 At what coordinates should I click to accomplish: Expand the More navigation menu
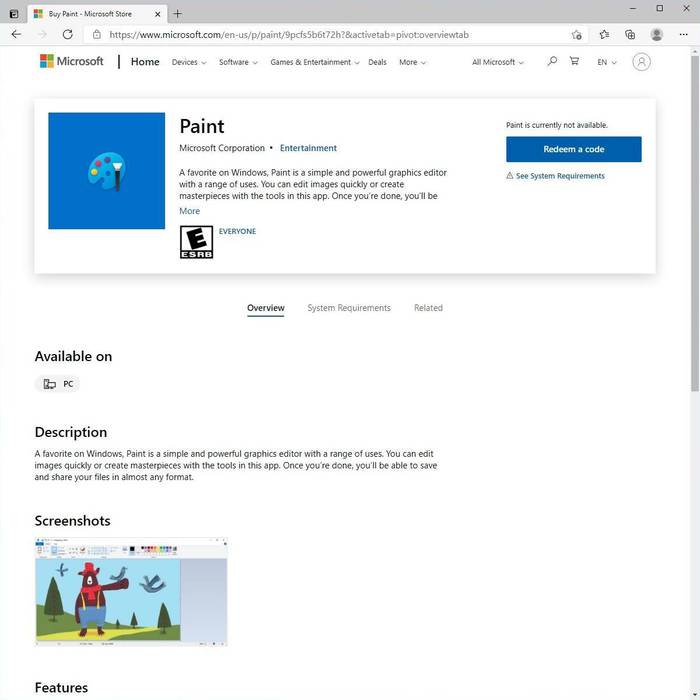pyautogui.click(x=412, y=62)
